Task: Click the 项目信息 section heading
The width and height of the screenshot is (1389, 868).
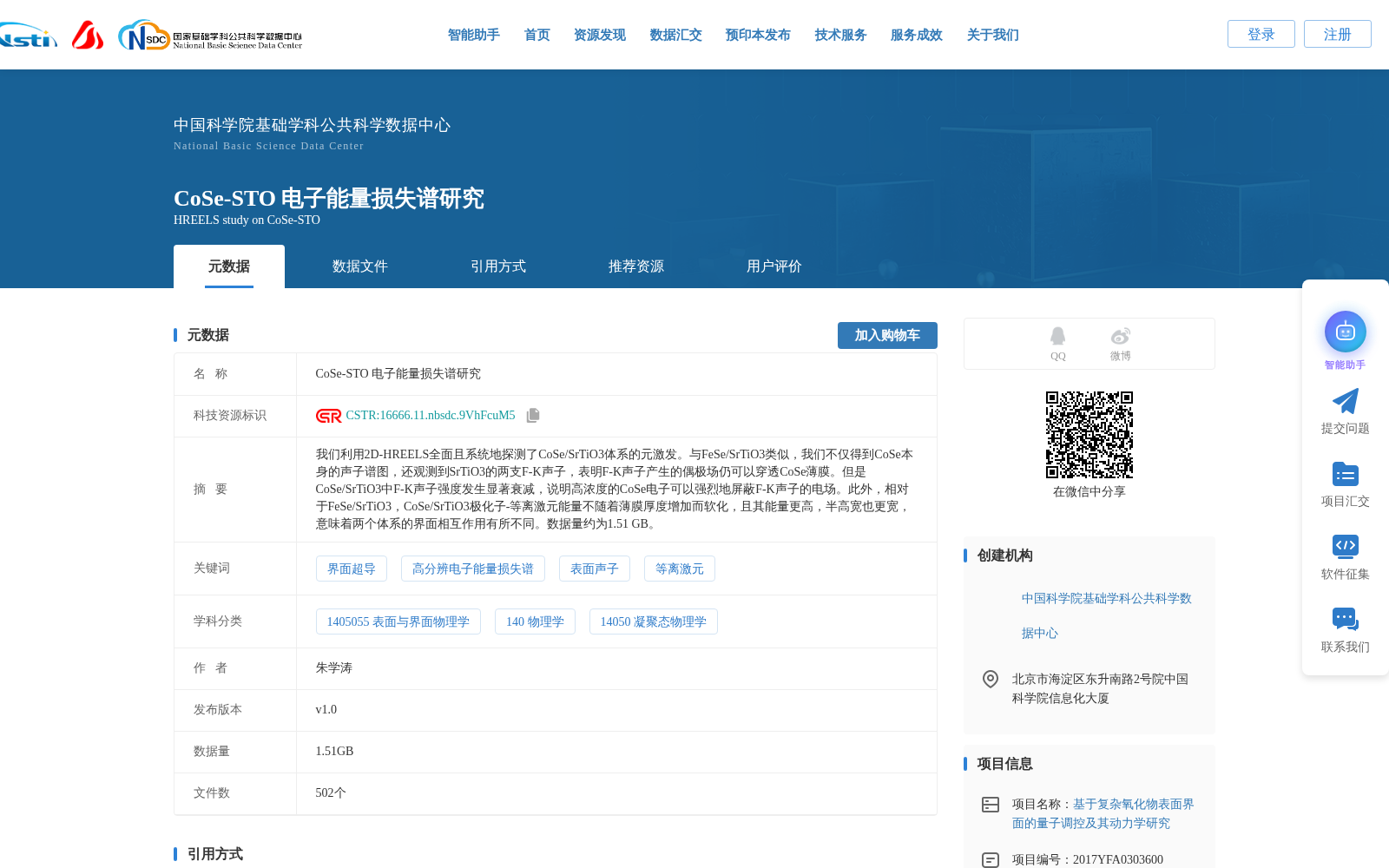Action: (x=1005, y=764)
